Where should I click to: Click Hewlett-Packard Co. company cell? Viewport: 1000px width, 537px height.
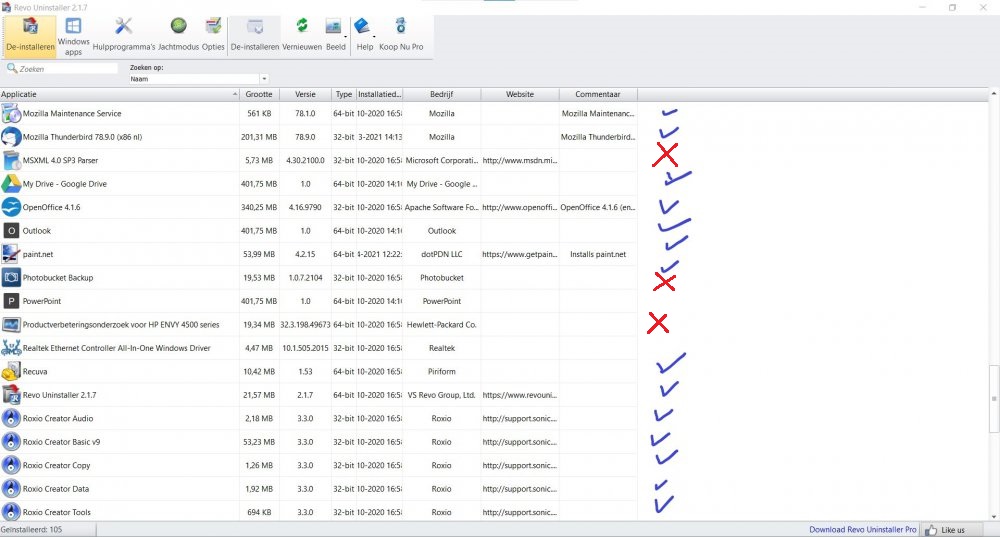point(441,325)
